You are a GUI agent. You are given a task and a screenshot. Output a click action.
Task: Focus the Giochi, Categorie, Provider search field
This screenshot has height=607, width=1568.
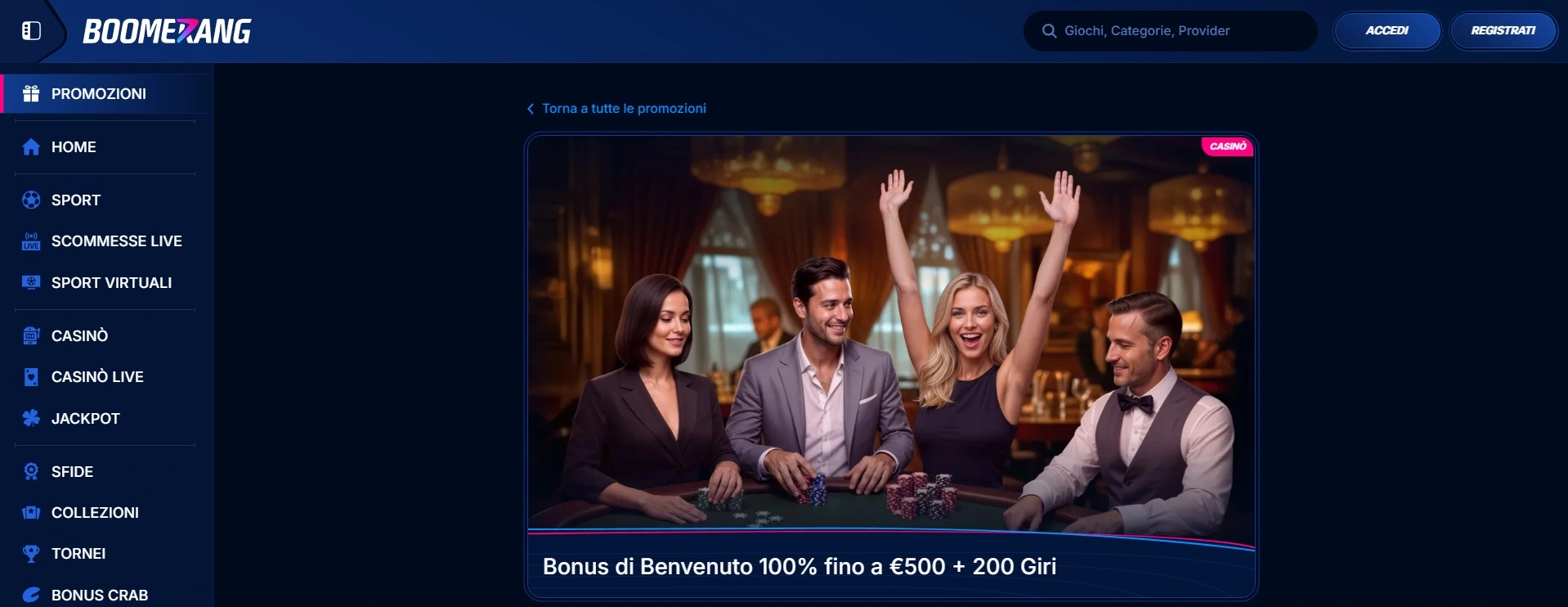pyautogui.click(x=1170, y=31)
